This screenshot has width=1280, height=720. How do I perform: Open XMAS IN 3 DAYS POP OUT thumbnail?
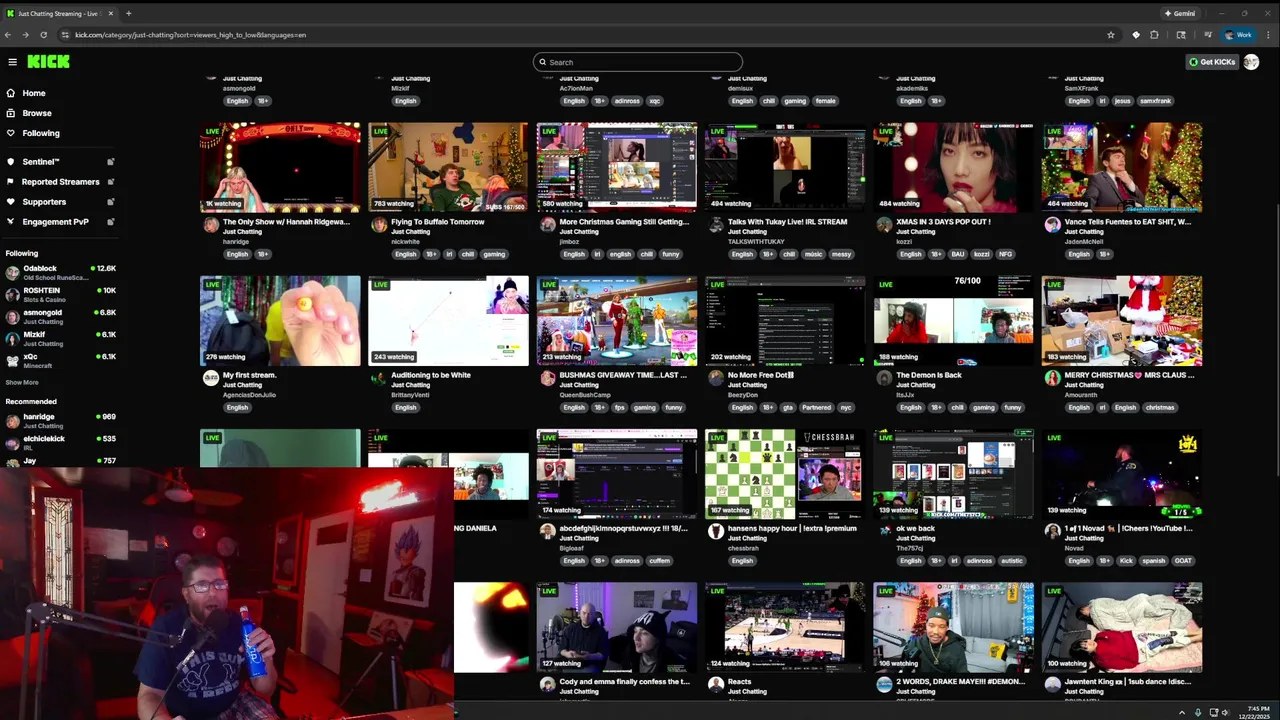(953, 167)
